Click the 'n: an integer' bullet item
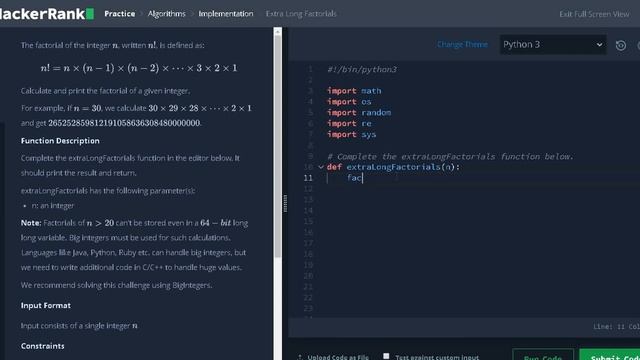The height and width of the screenshot is (360, 640). point(53,206)
